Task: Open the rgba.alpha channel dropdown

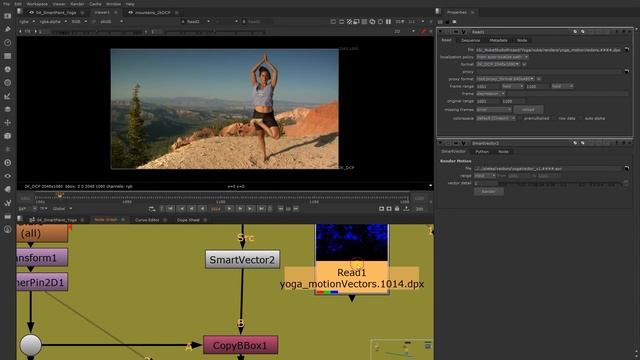Action: (x=53, y=22)
